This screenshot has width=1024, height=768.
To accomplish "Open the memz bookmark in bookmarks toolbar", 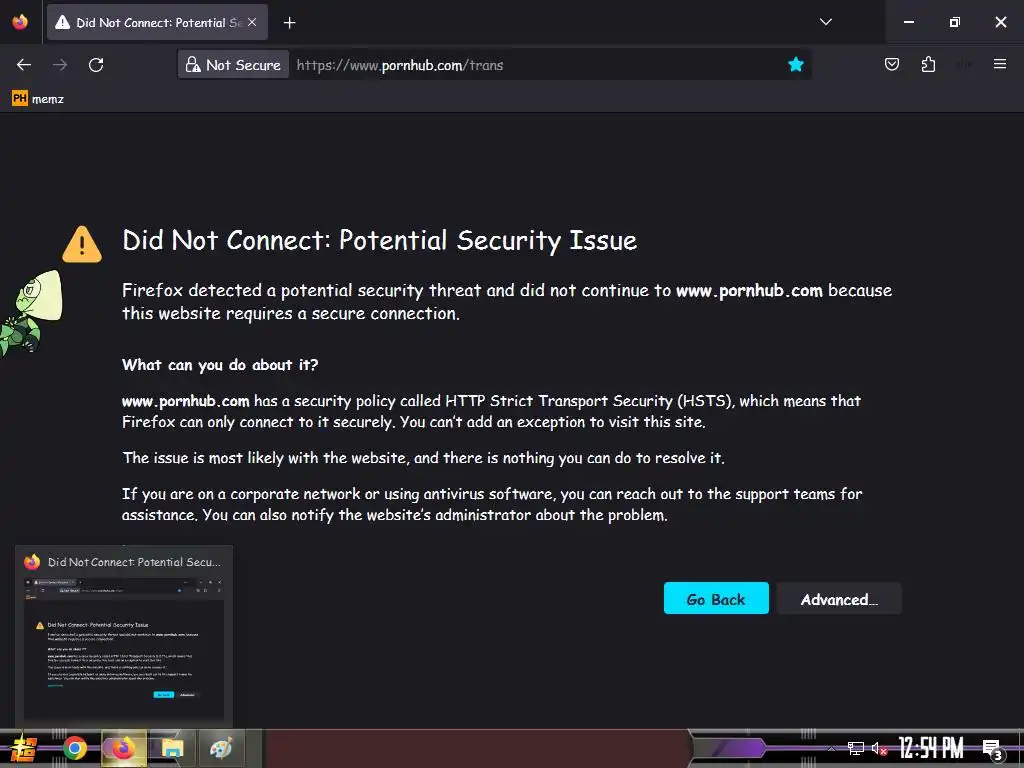I will click(38, 99).
